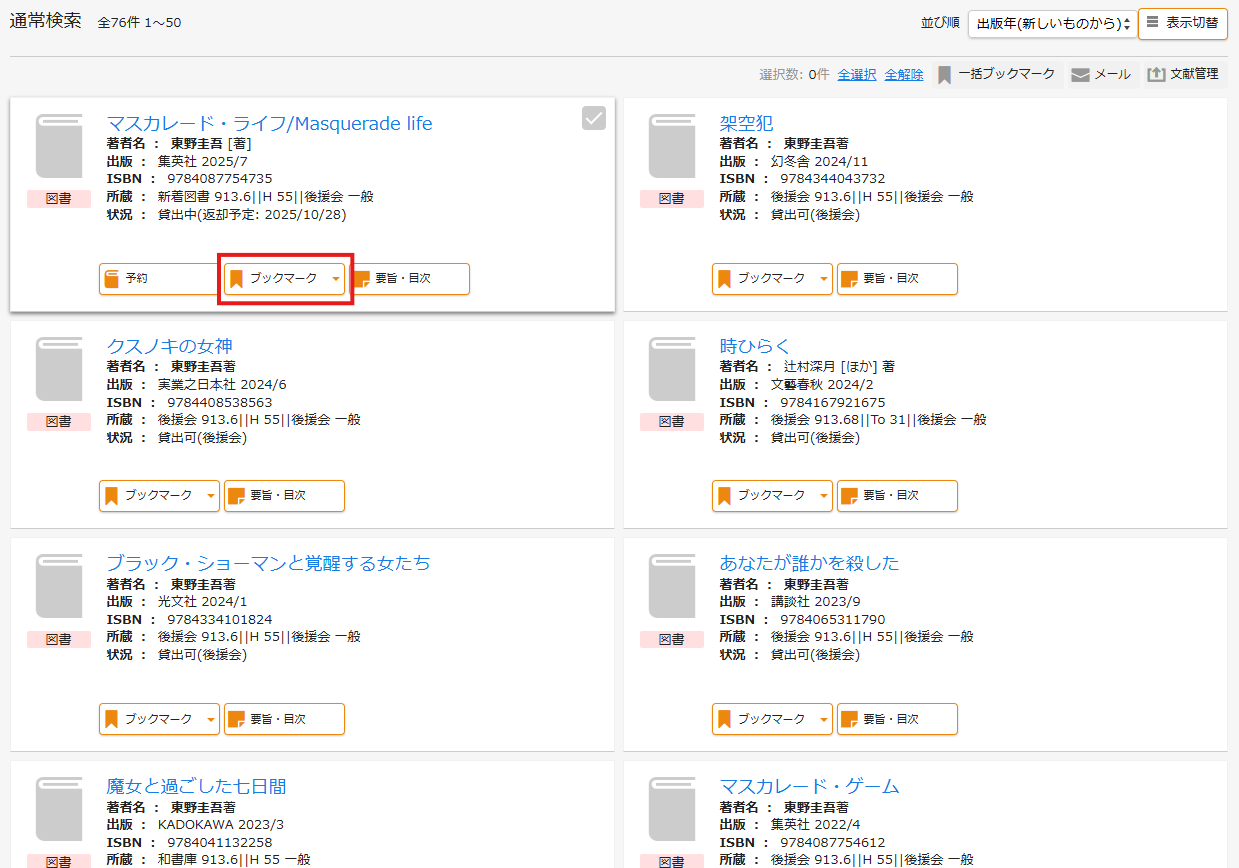Image resolution: width=1239 pixels, height=868 pixels.
Task: Click book cover icon of クスノキの女神
Action: (x=59, y=369)
